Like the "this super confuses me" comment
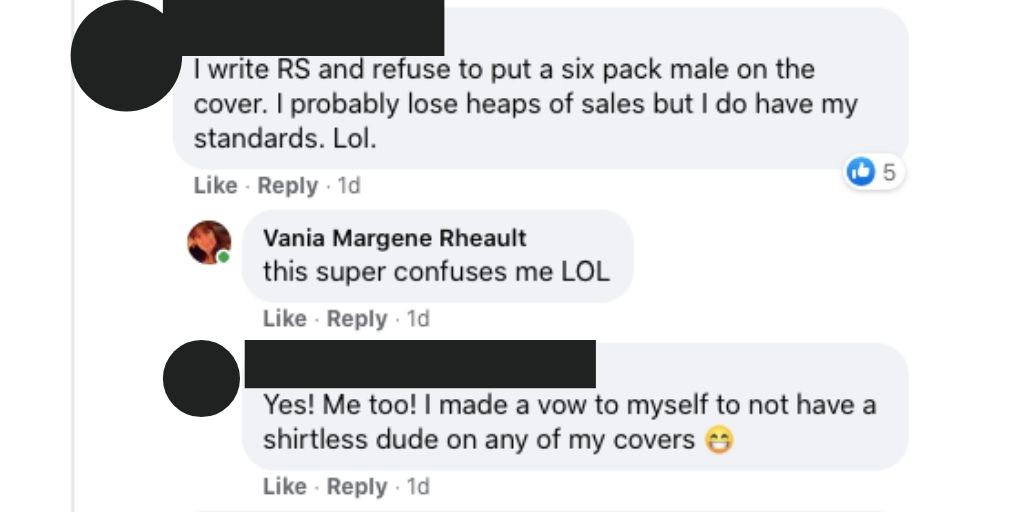This screenshot has width=1024, height=512. [284, 319]
